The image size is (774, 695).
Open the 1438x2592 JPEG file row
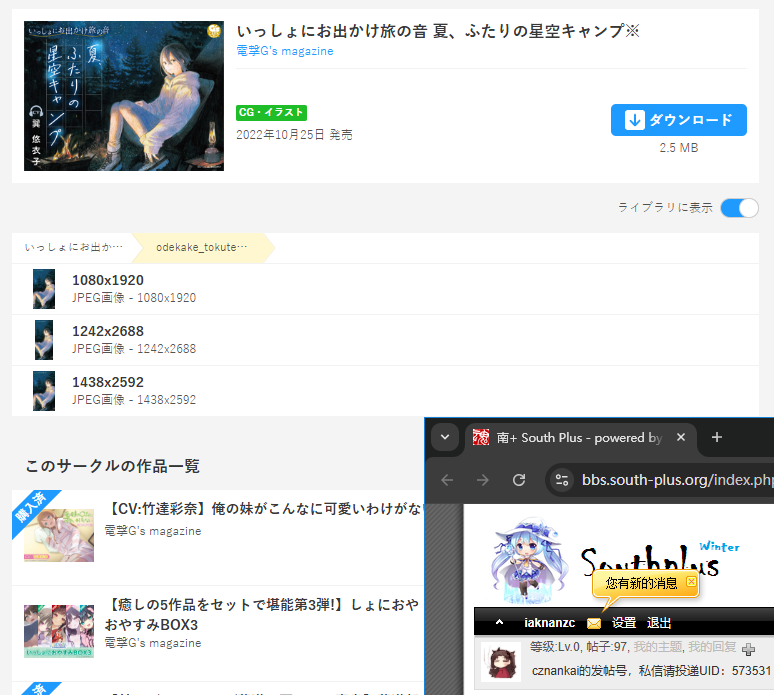(385, 391)
